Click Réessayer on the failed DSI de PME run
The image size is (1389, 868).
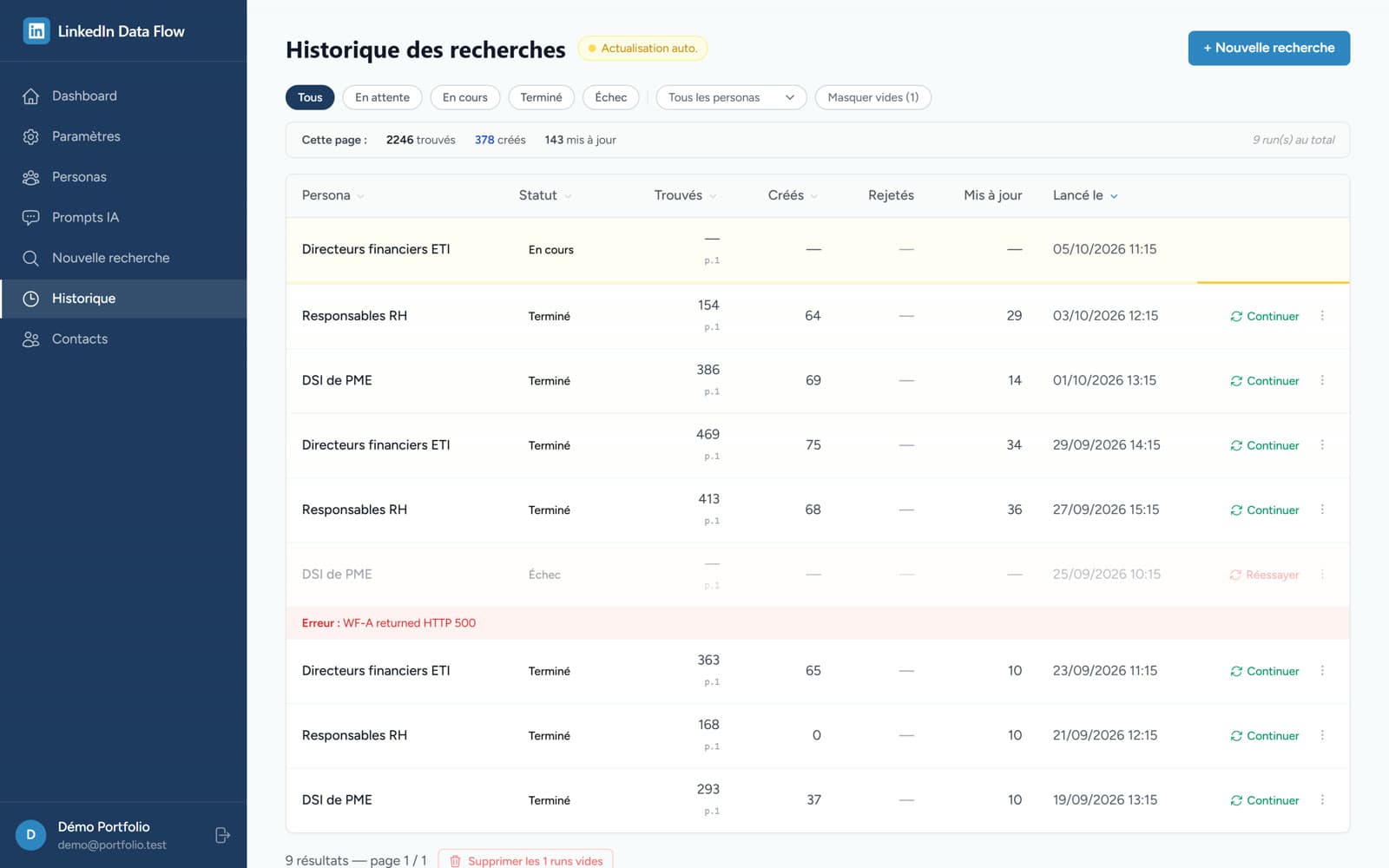pos(1264,575)
